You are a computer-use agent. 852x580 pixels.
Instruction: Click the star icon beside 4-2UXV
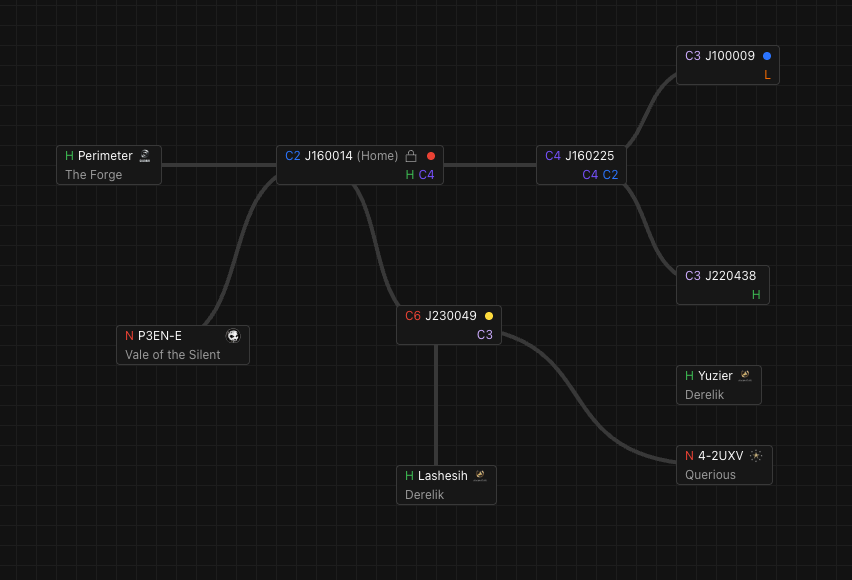(756, 456)
